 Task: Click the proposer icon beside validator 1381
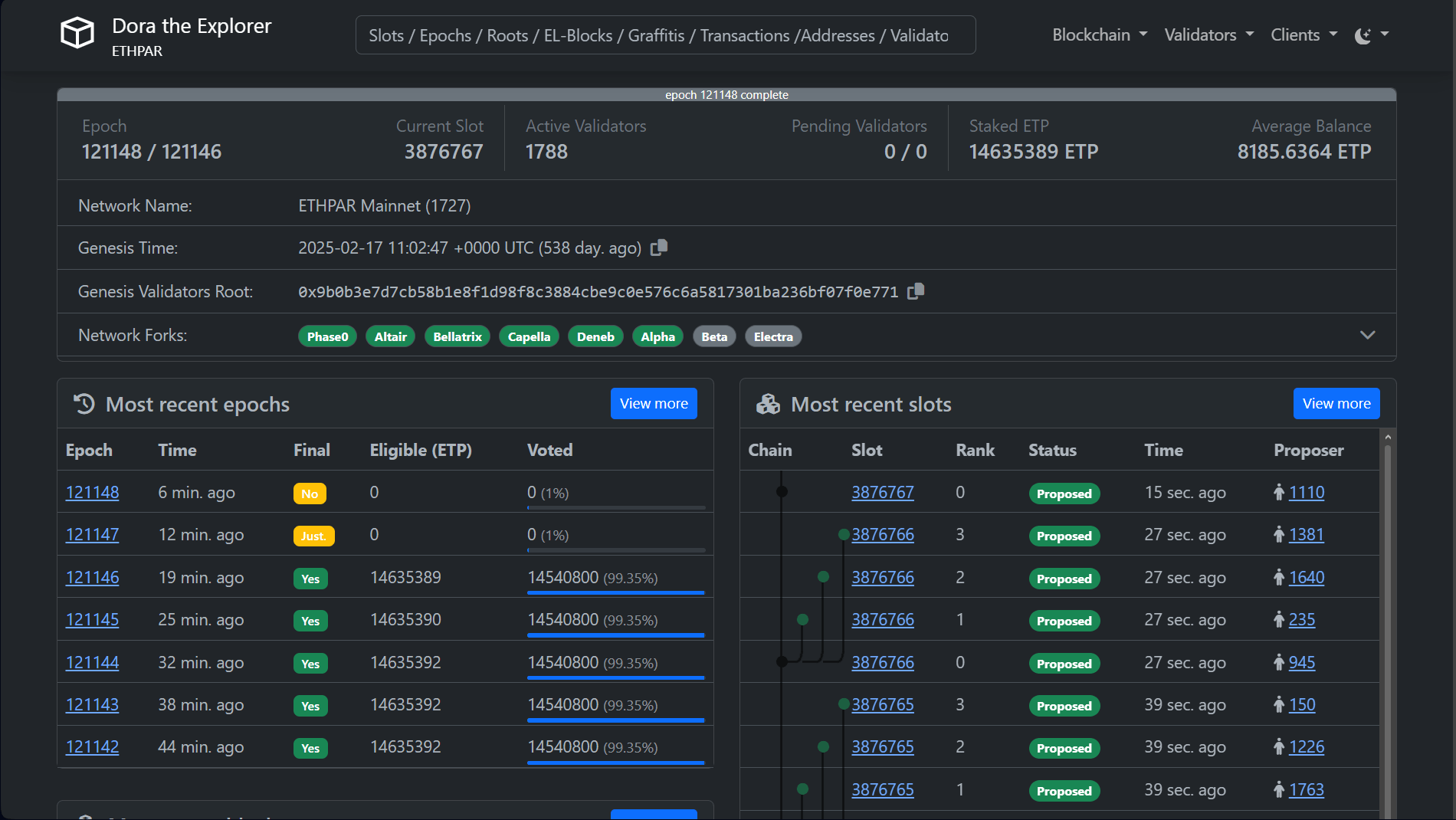point(1279,534)
